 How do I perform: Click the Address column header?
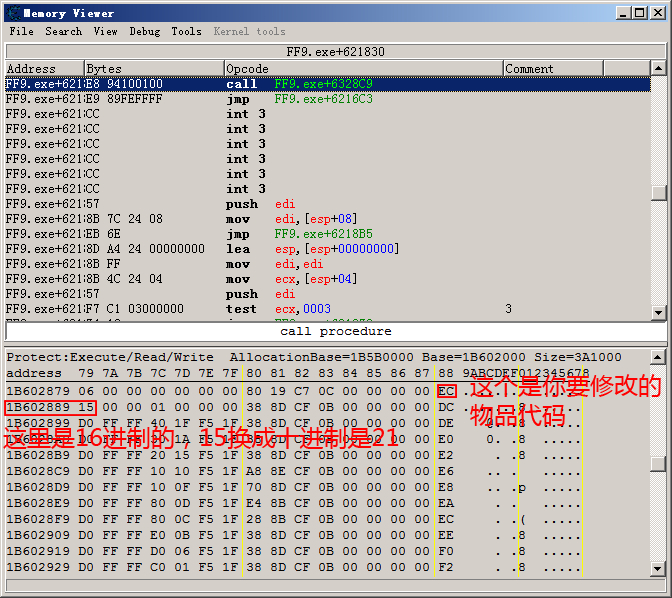(45, 68)
